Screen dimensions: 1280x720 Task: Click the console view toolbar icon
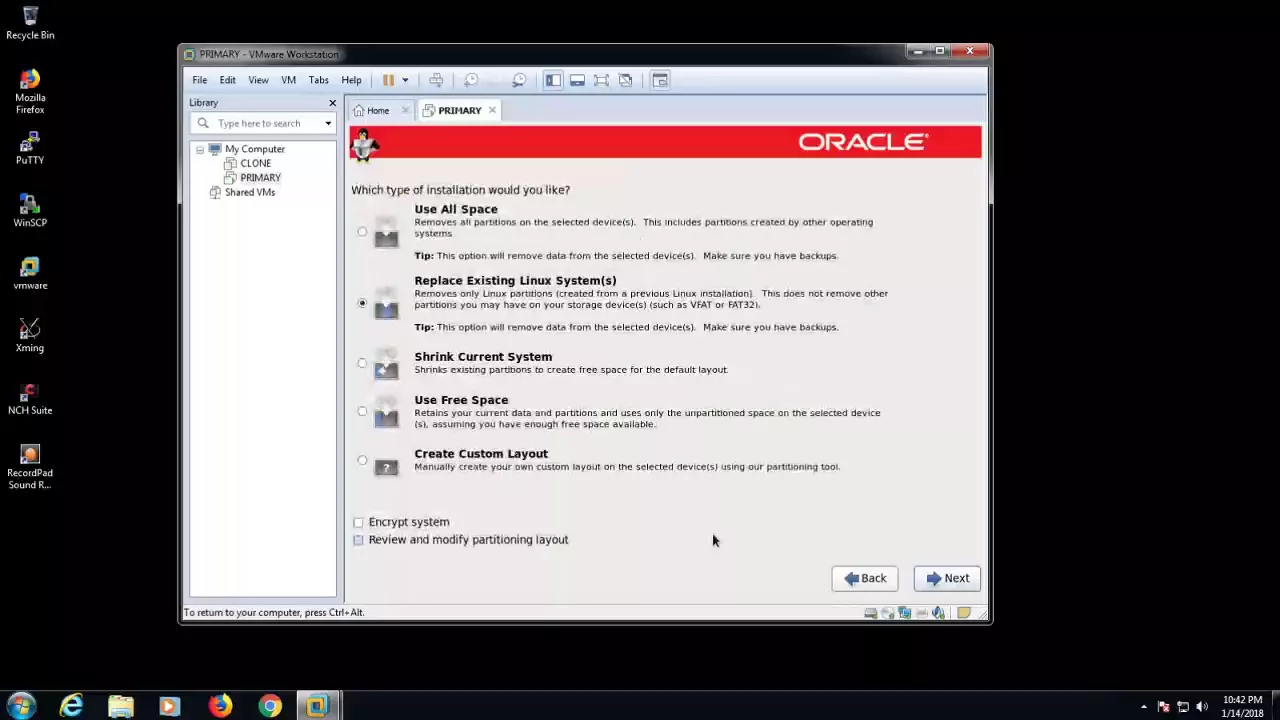pos(660,80)
